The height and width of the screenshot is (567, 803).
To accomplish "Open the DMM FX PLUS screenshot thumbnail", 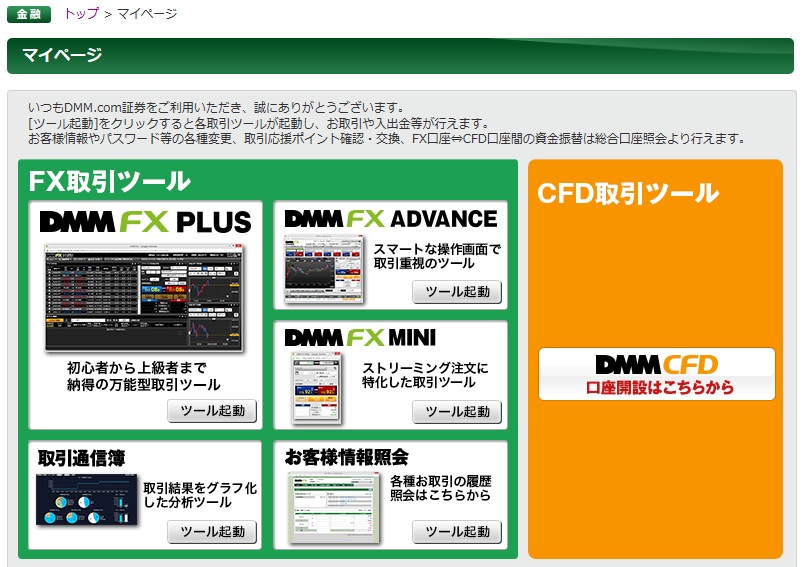I will point(144,298).
